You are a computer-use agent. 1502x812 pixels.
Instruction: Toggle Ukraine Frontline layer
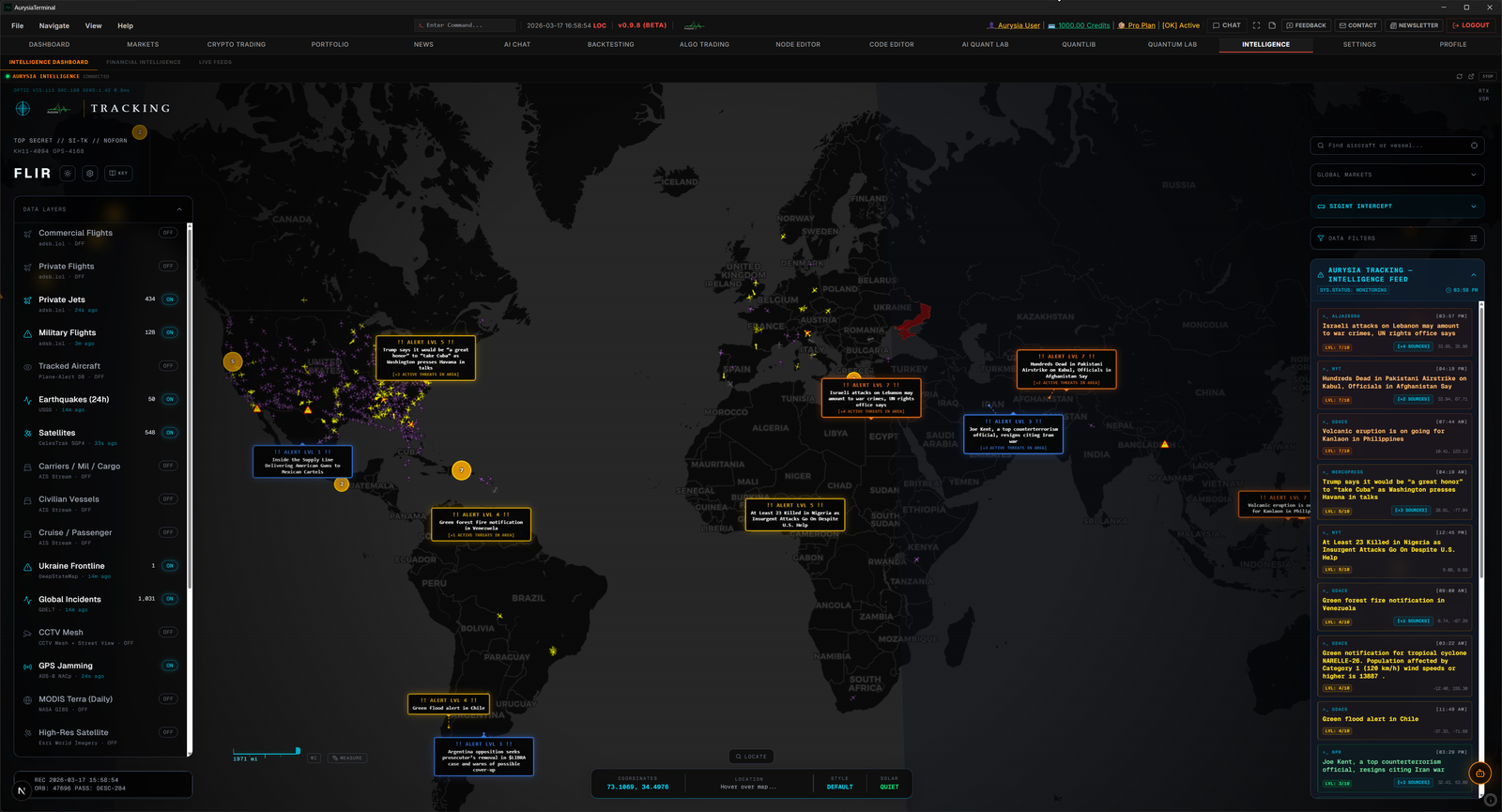pyautogui.click(x=169, y=566)
